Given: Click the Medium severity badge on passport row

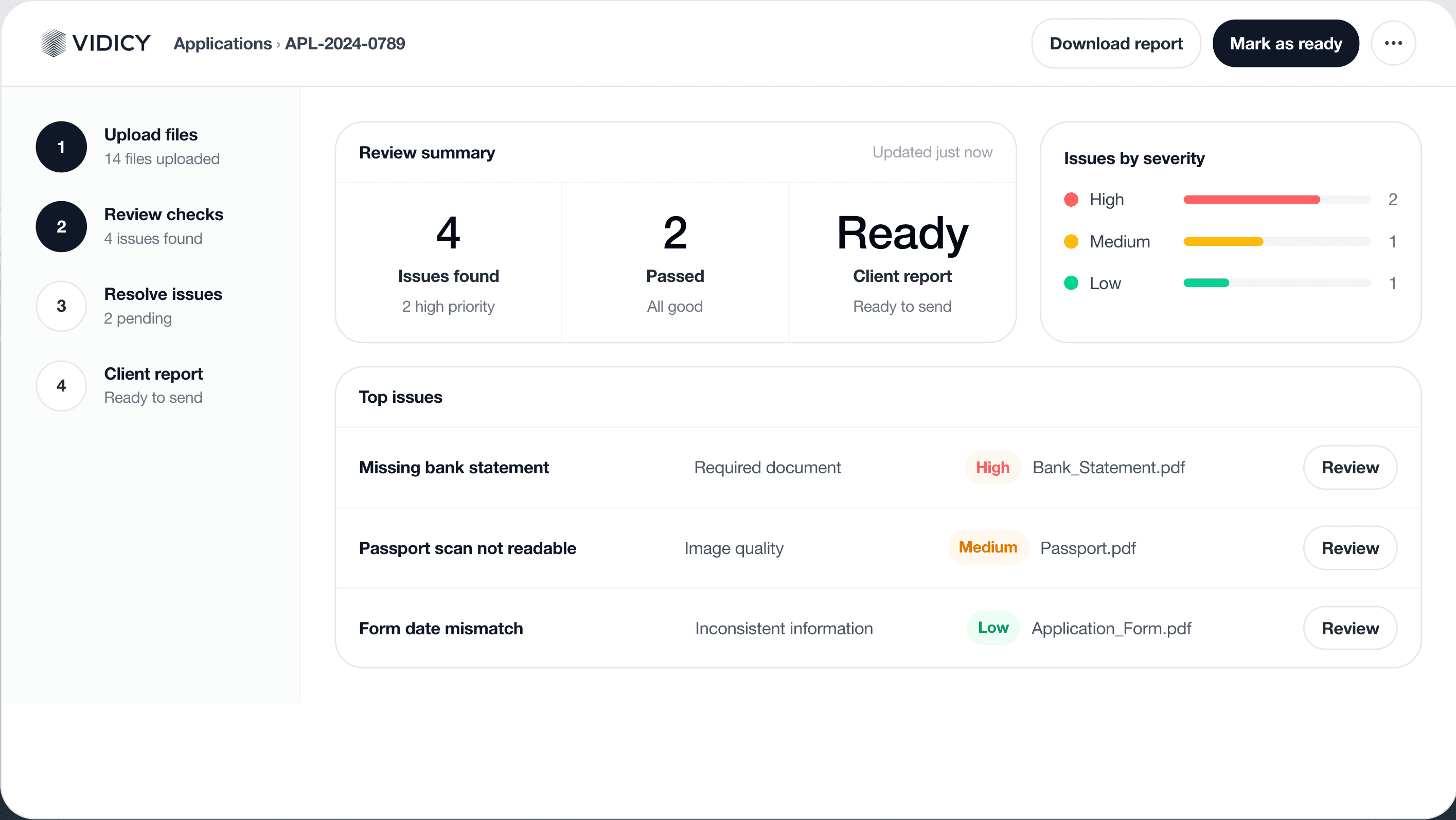Looking at the screenshot, I should click(x=988, y=547).
